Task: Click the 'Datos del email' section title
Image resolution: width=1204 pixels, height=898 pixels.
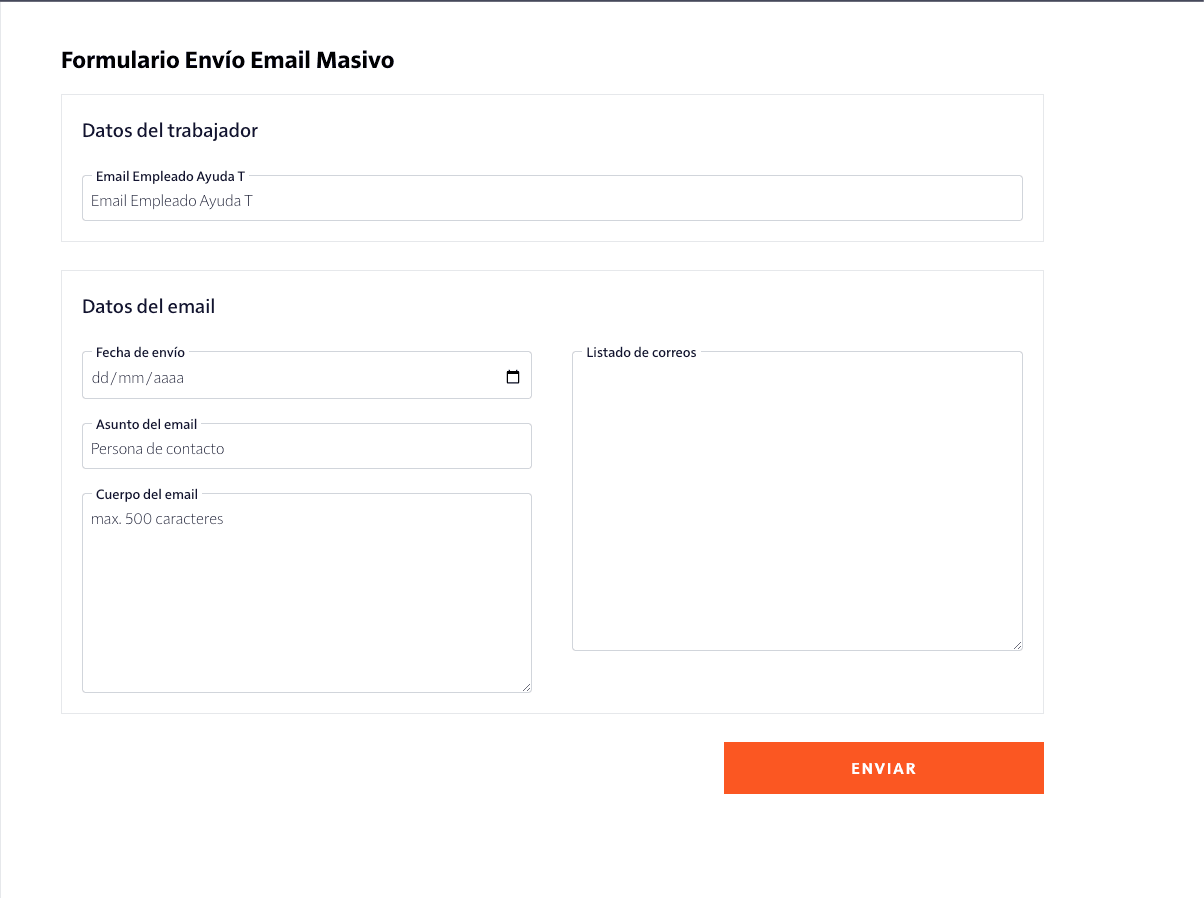Action: click(x=148, y=306)
